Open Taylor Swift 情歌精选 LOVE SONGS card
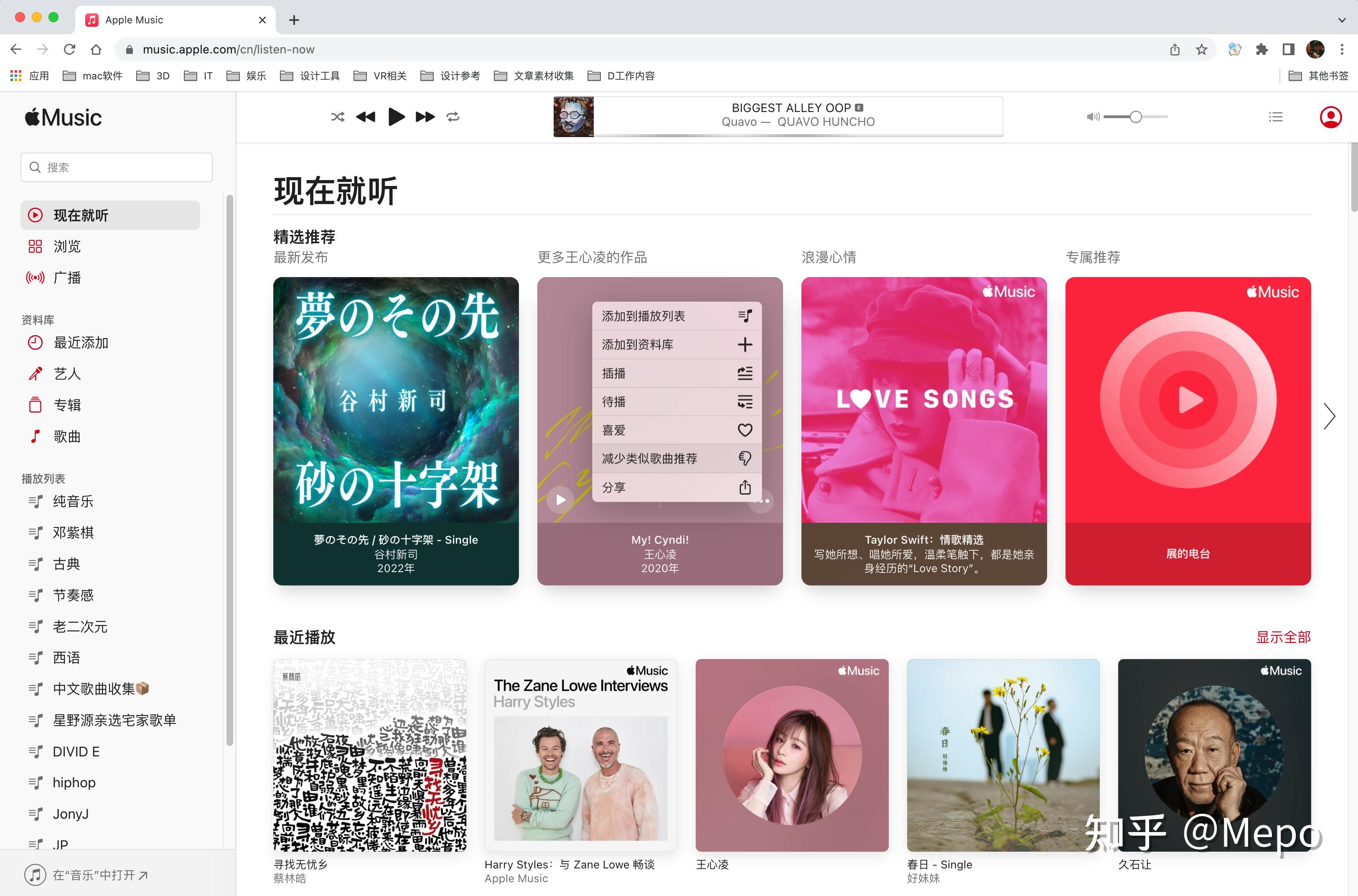 tap(924, 431)
